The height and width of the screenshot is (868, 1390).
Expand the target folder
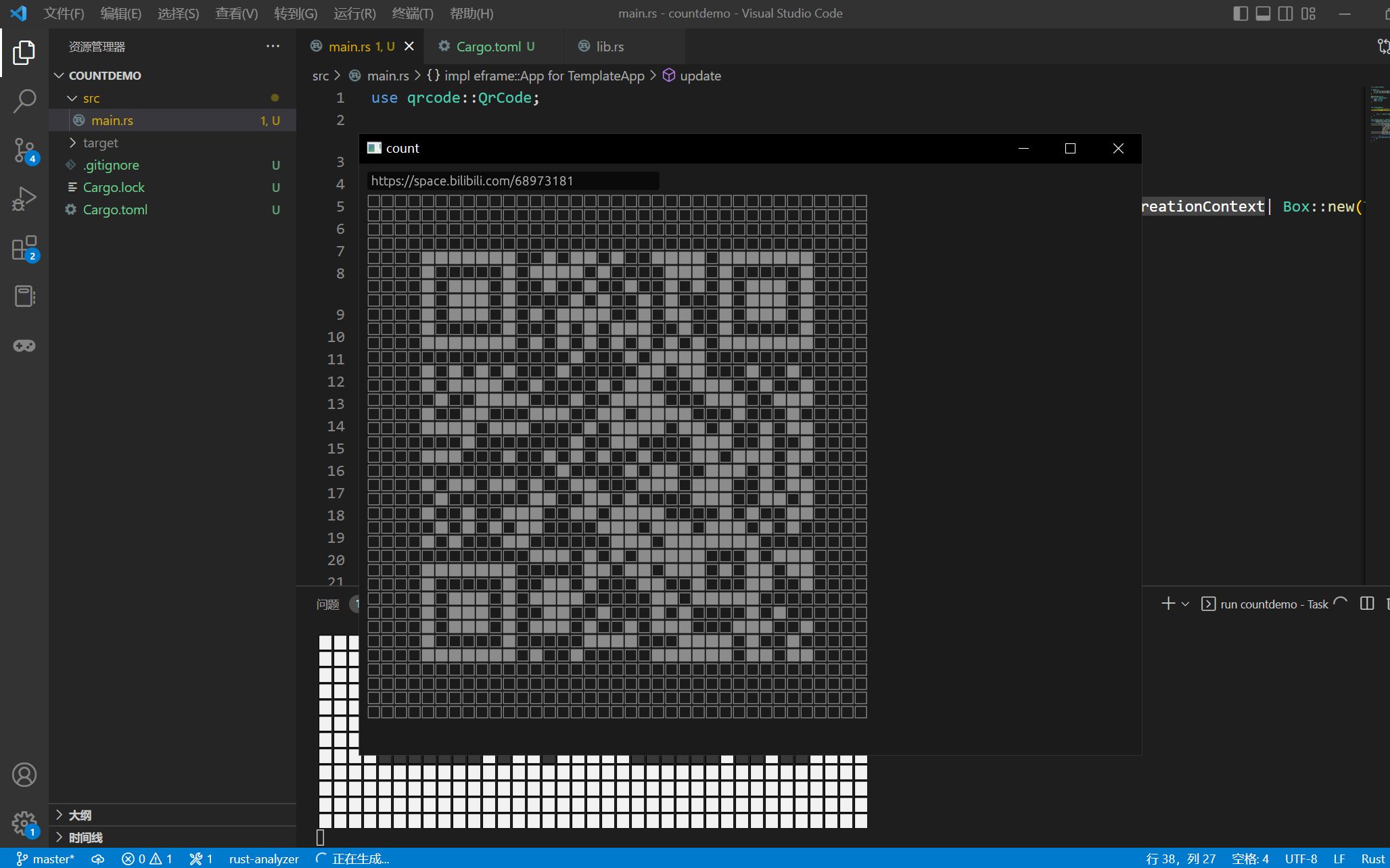pos(173,143)
